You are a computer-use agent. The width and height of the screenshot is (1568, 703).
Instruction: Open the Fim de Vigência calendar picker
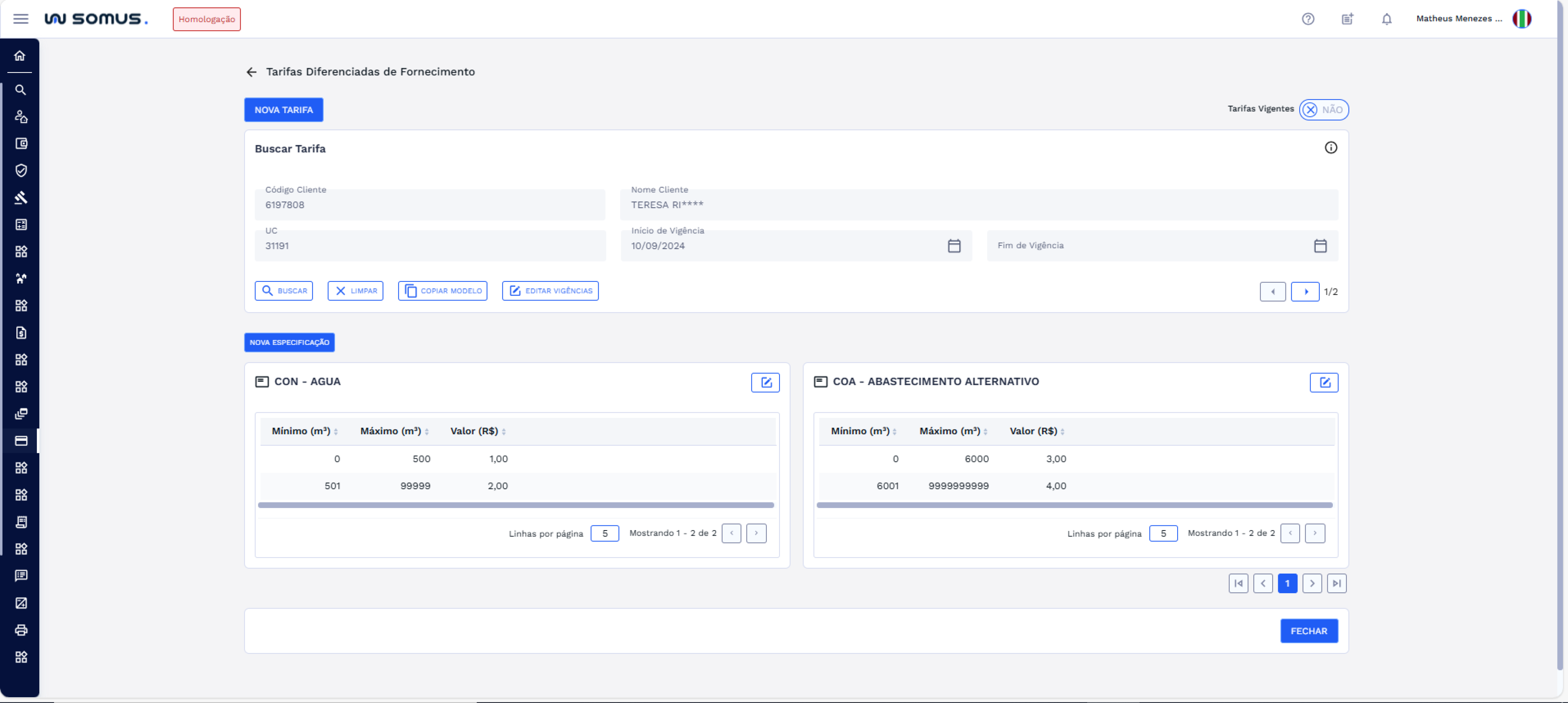click(x=1320, y=246)
